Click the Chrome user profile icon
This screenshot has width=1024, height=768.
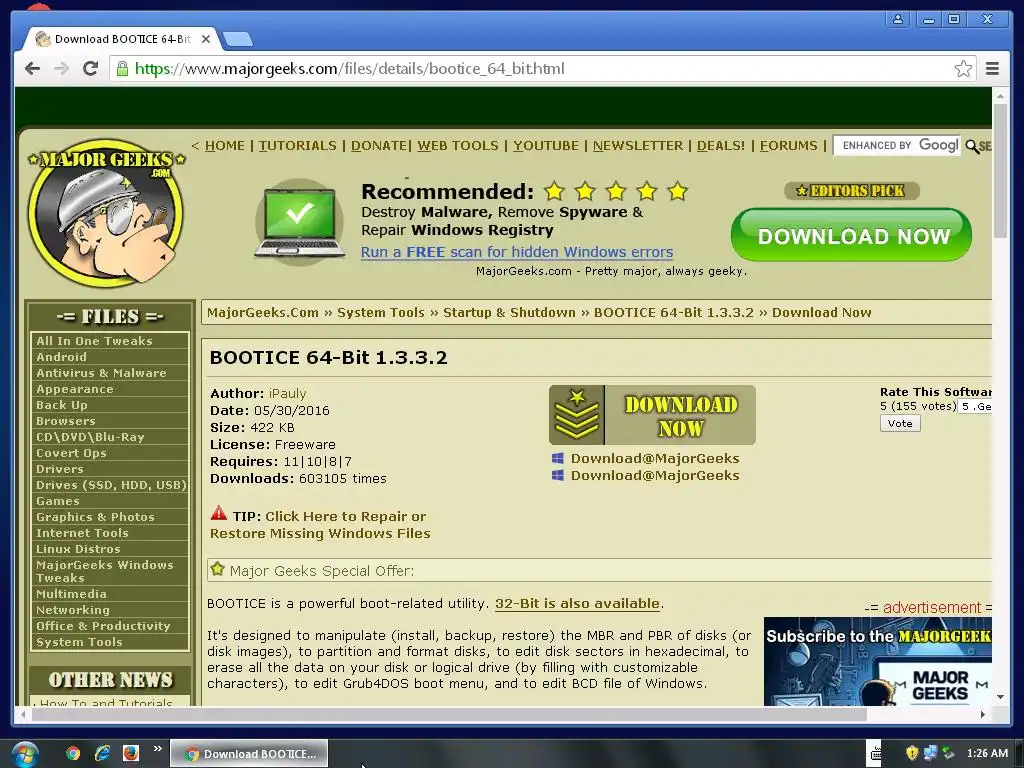coord(898,20)
